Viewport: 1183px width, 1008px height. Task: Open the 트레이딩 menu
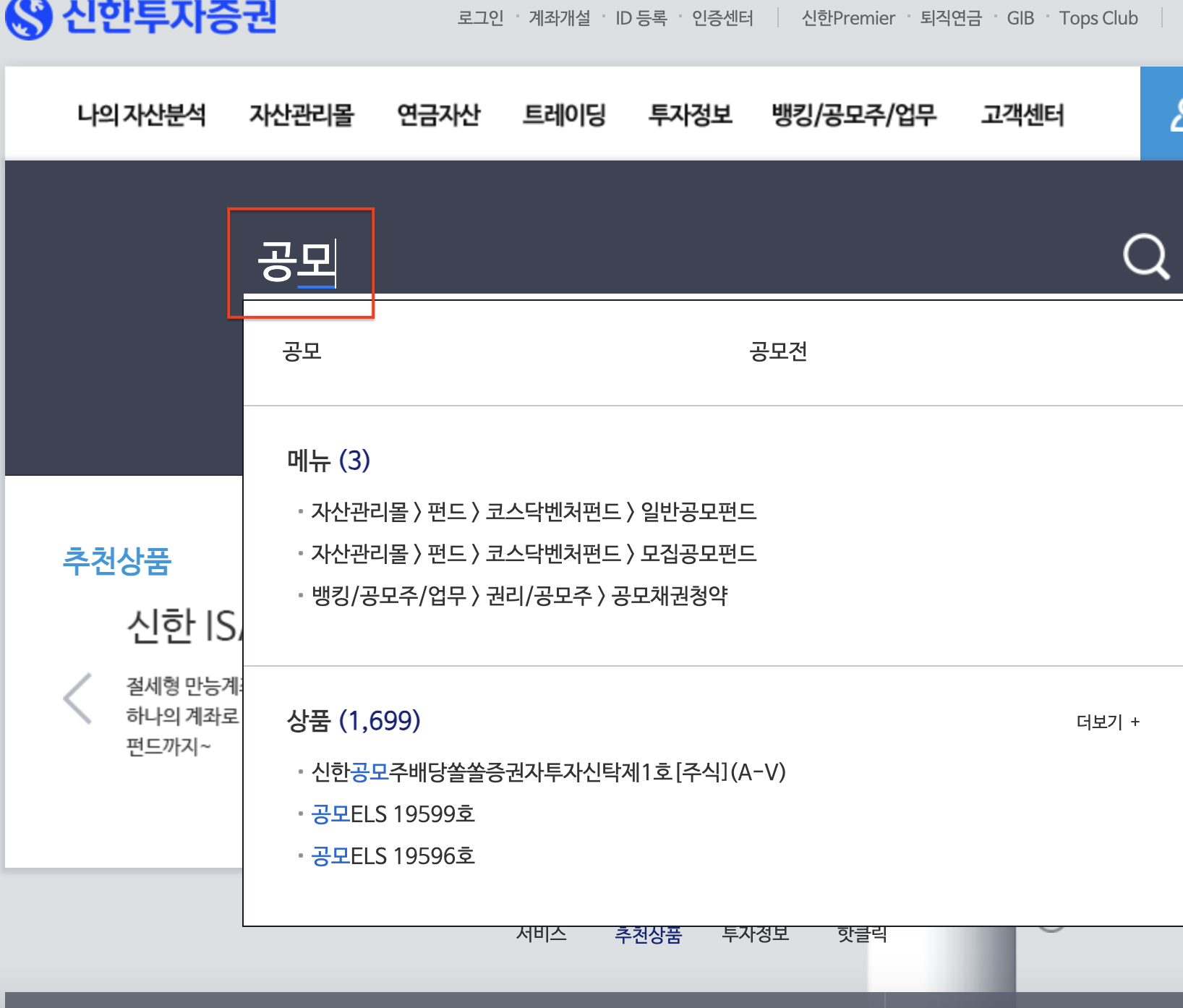[x=564, y=115]
